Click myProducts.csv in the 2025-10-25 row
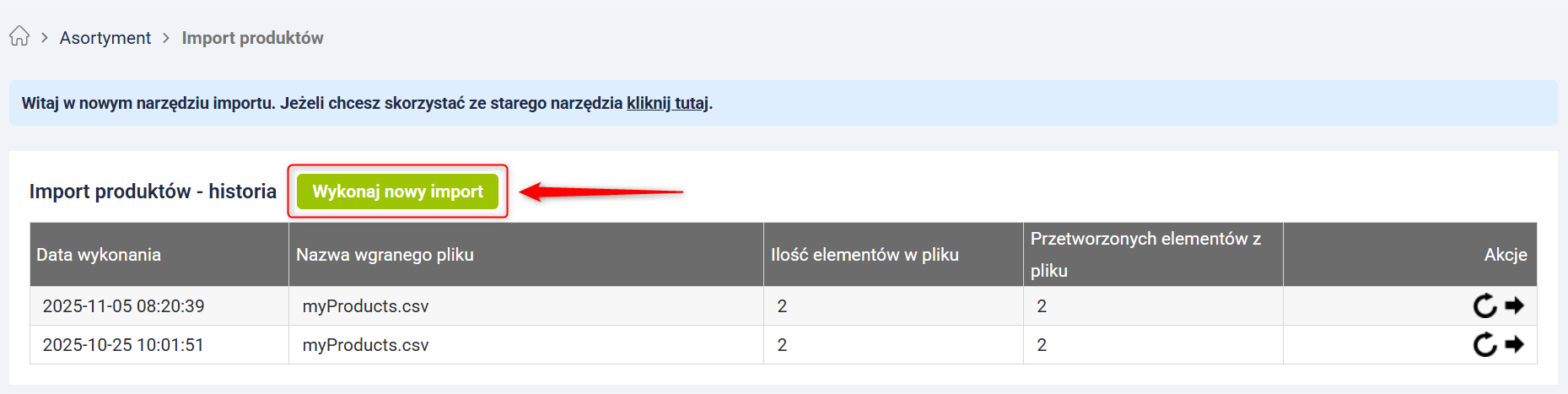1568x394 pixels. coord(365,345)
